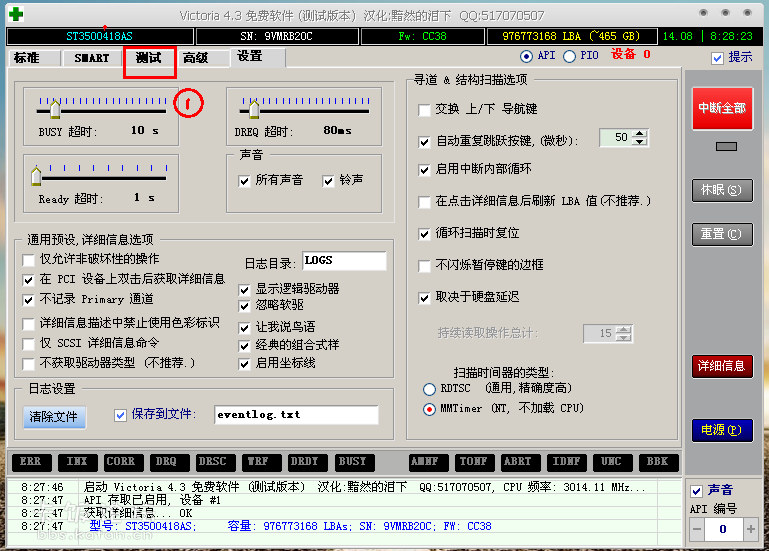The height and width of the screenshot is (551, 769).
Task: Select the API access mode radio
Action: point(526,56)
